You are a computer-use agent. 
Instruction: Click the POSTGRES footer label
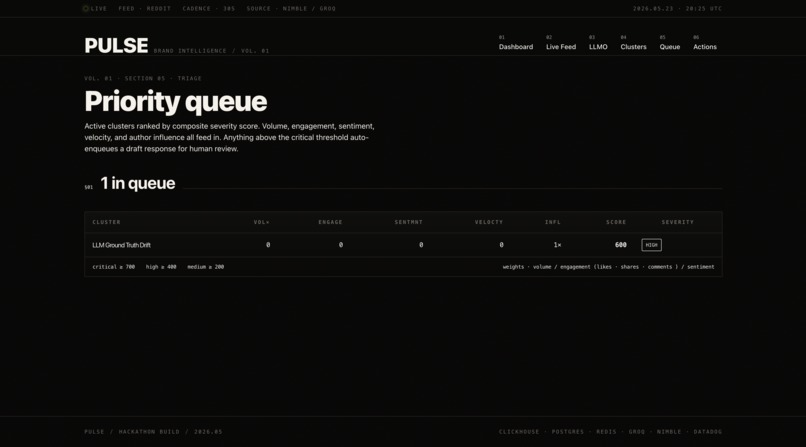point(568,432)
